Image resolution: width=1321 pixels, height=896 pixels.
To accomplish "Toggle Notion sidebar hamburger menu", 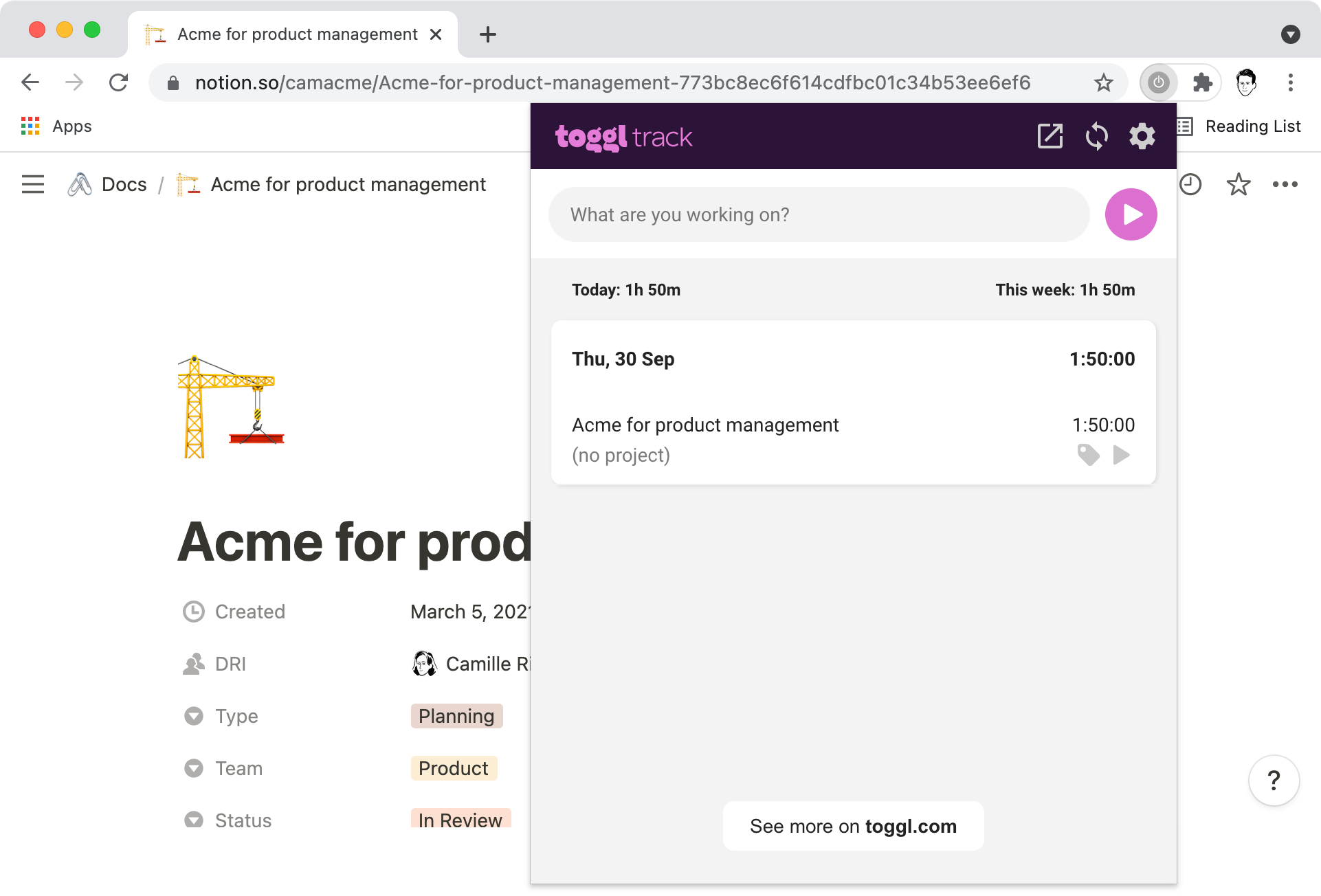I will [32, 184].
